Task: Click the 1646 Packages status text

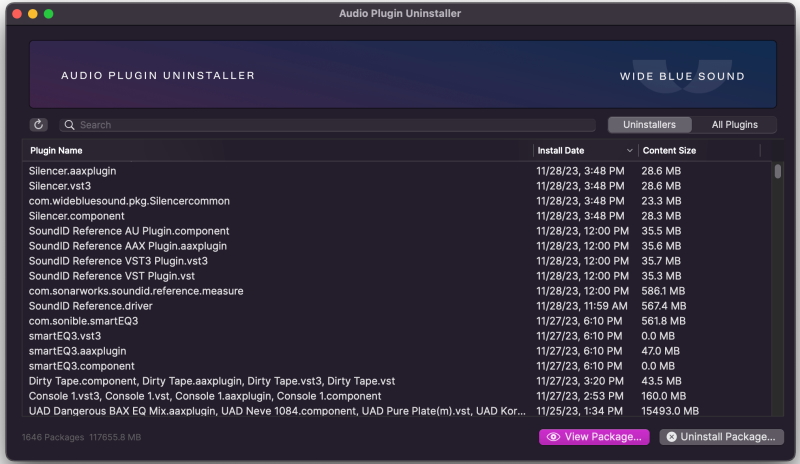Action: point(53,437)
